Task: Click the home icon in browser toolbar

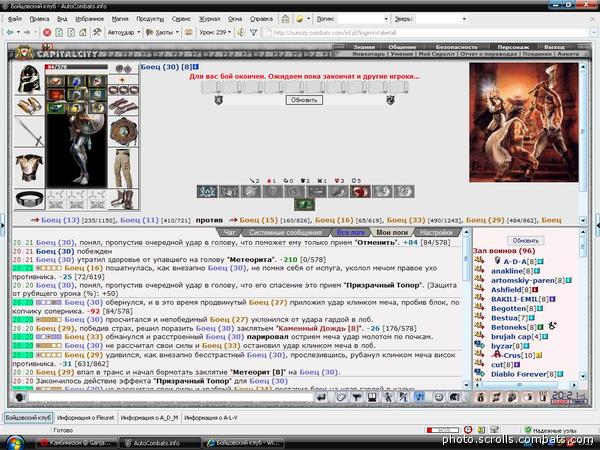Action: point(83,33)
